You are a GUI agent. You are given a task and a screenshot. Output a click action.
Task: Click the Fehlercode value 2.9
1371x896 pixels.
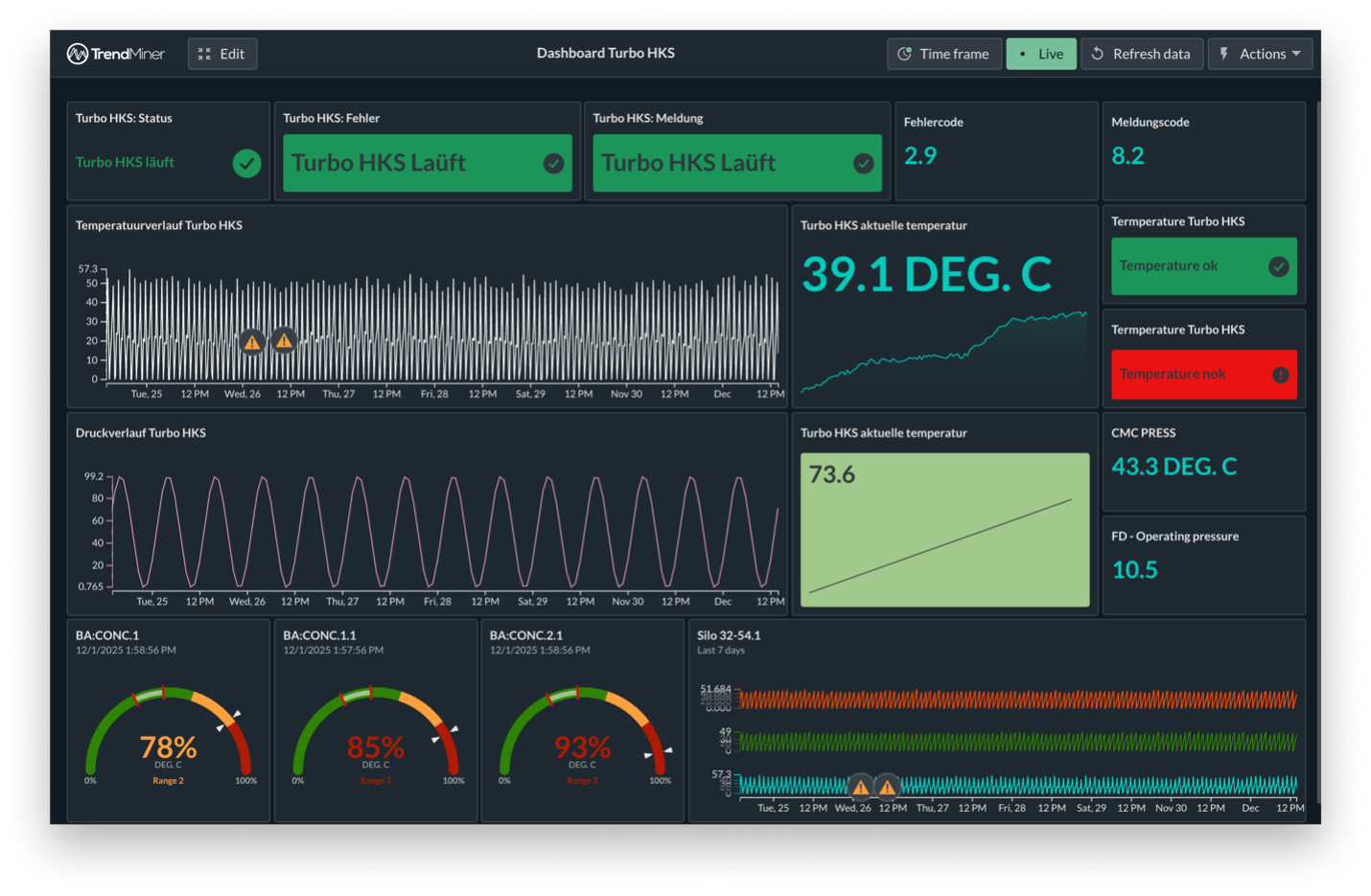[920, 156]
